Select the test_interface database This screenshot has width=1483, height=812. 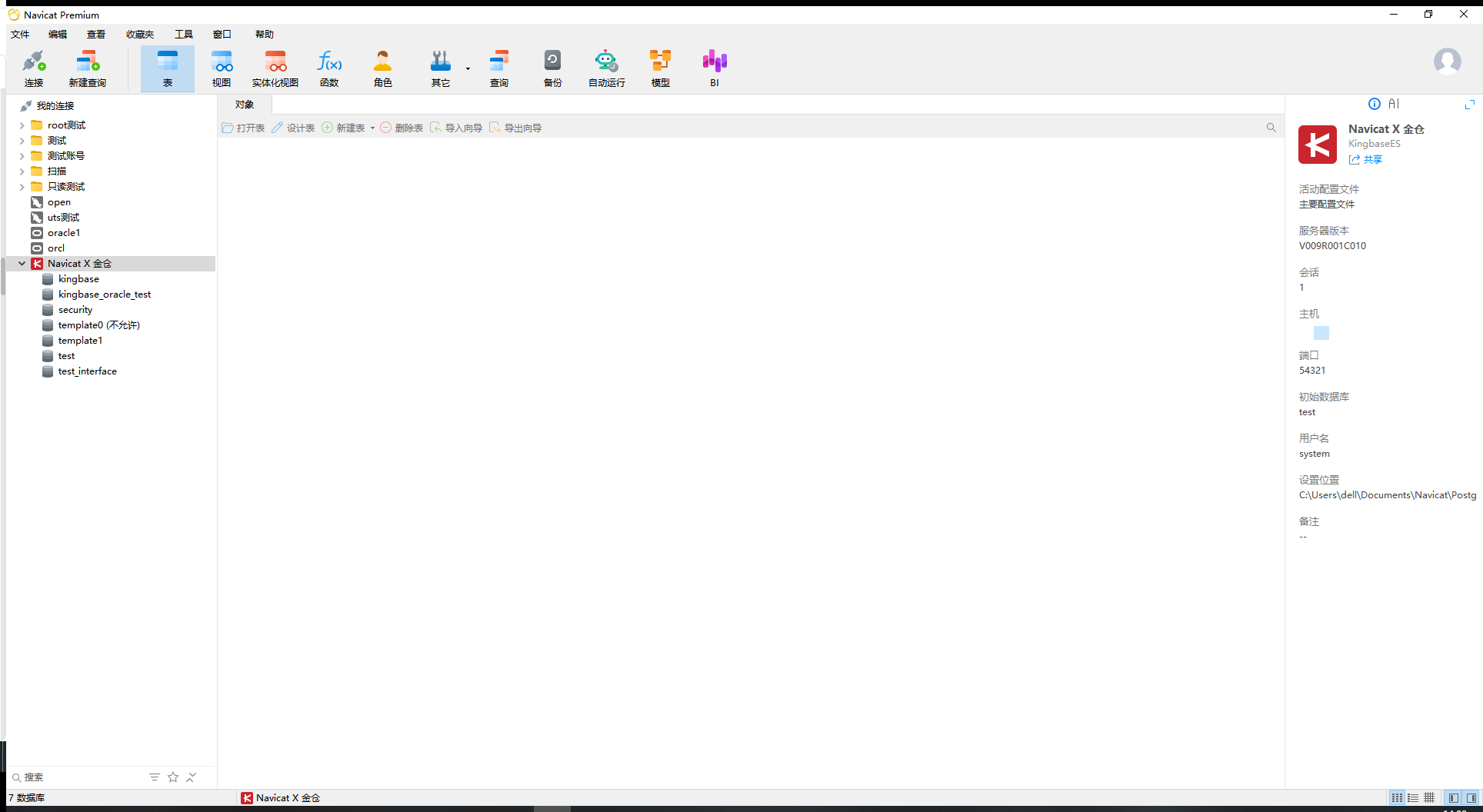coord(88,371)
